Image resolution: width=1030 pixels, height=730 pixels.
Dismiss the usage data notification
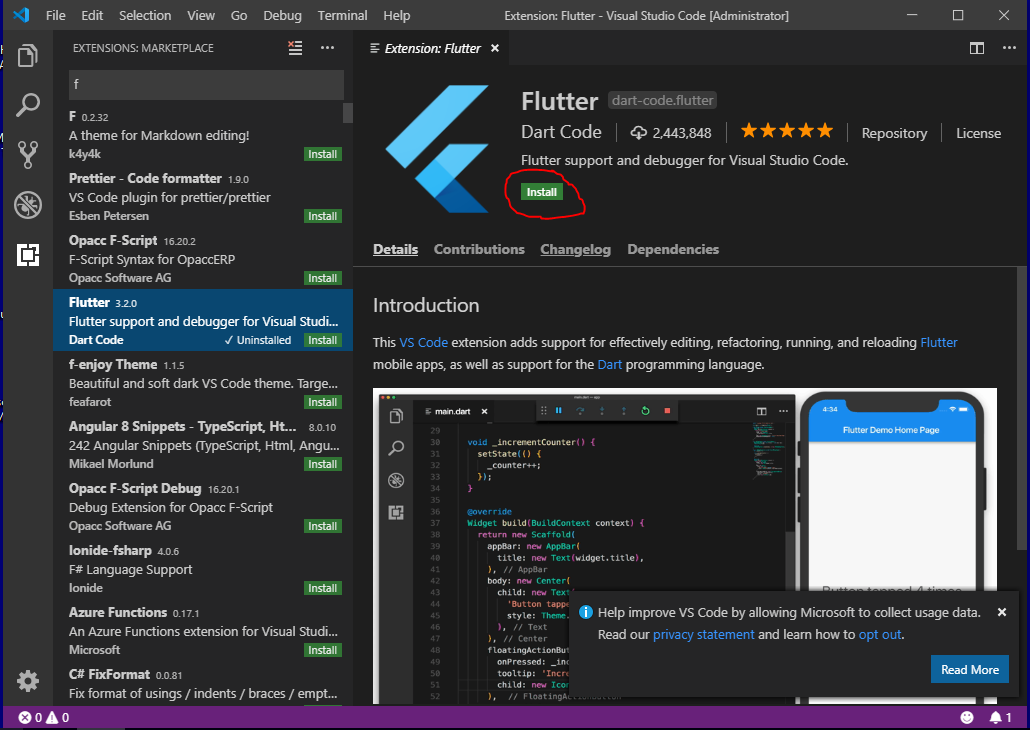pyautogui.click(x=1001, y=612)
